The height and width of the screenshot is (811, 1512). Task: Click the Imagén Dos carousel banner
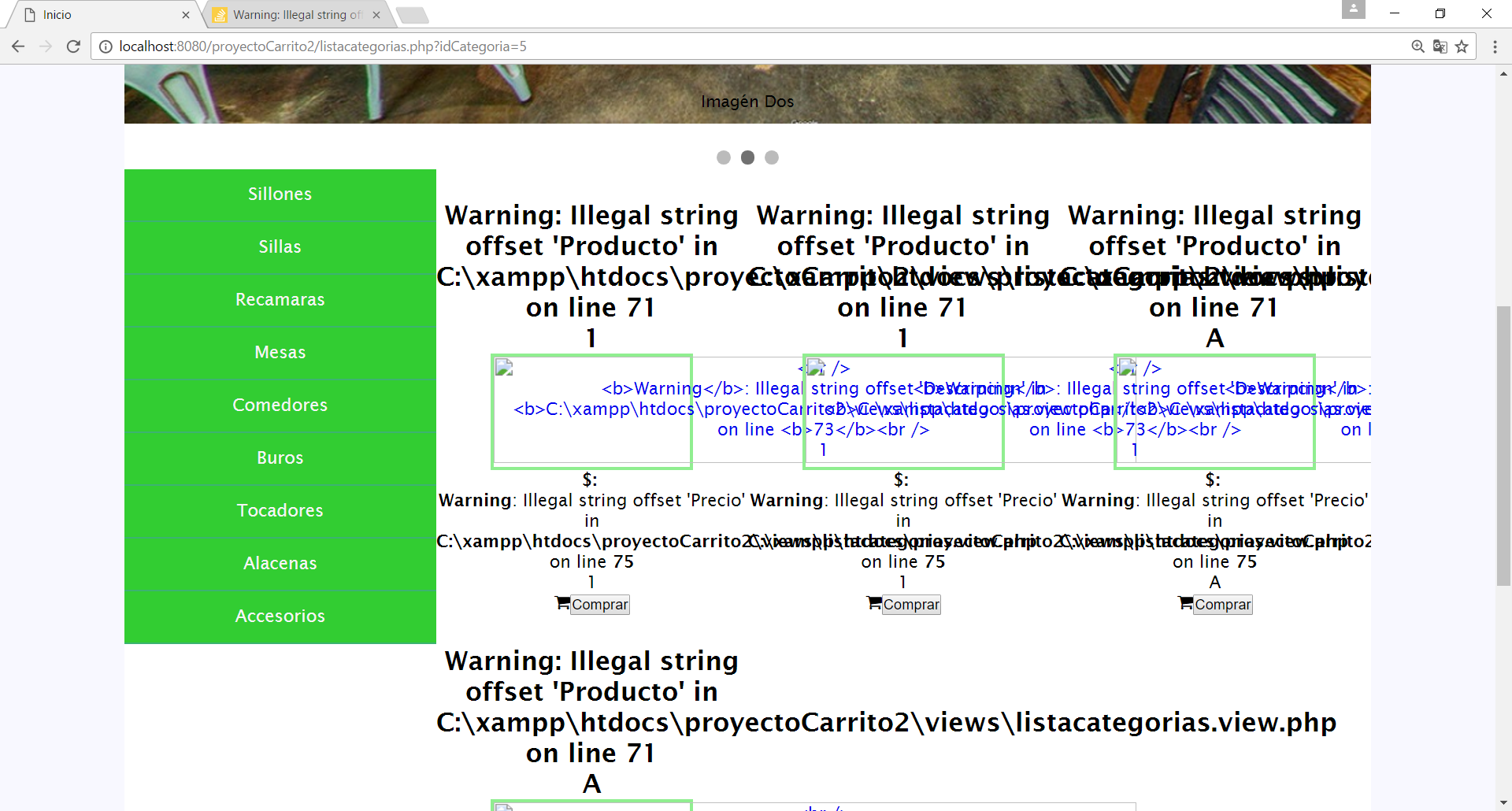pyautogui.click(x=747, y=94)
